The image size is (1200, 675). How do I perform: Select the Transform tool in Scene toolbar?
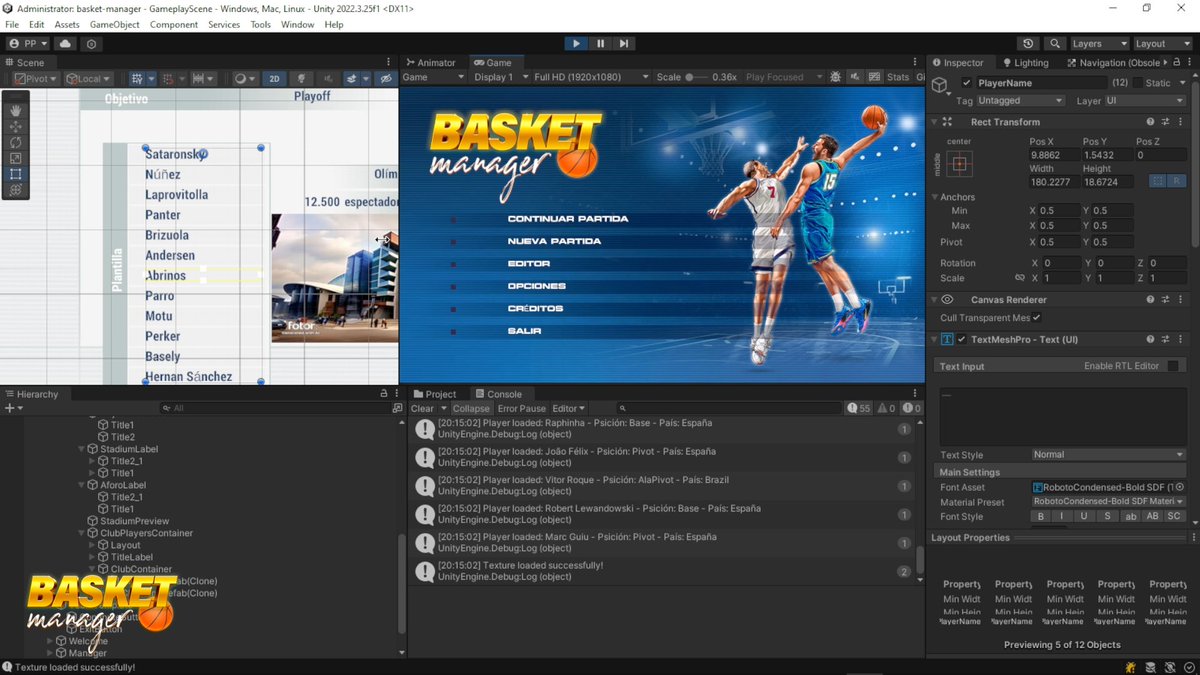coord(15,189)
